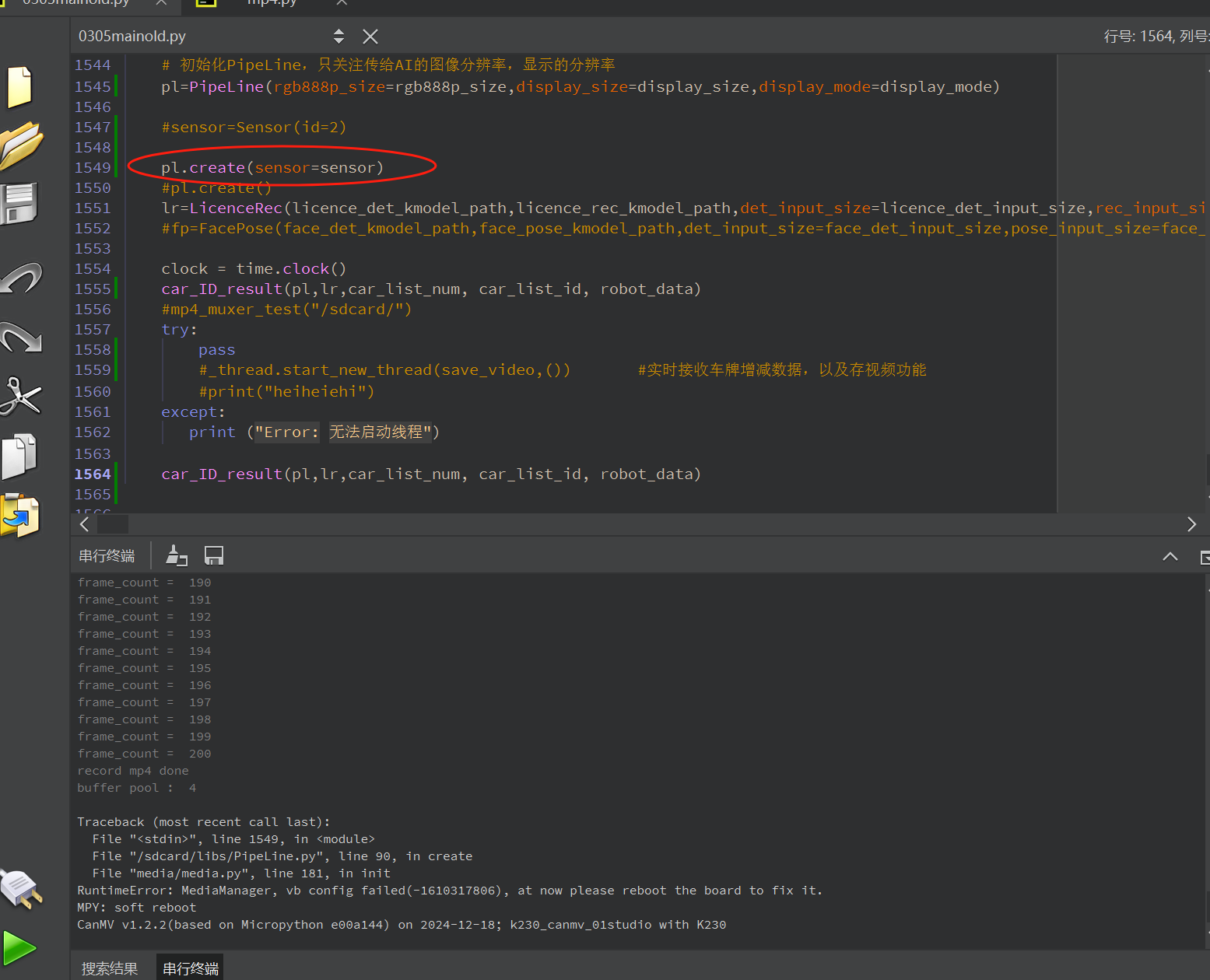1210x980 pixels.
Task: Redo the last undone edit
Action: 21,338
